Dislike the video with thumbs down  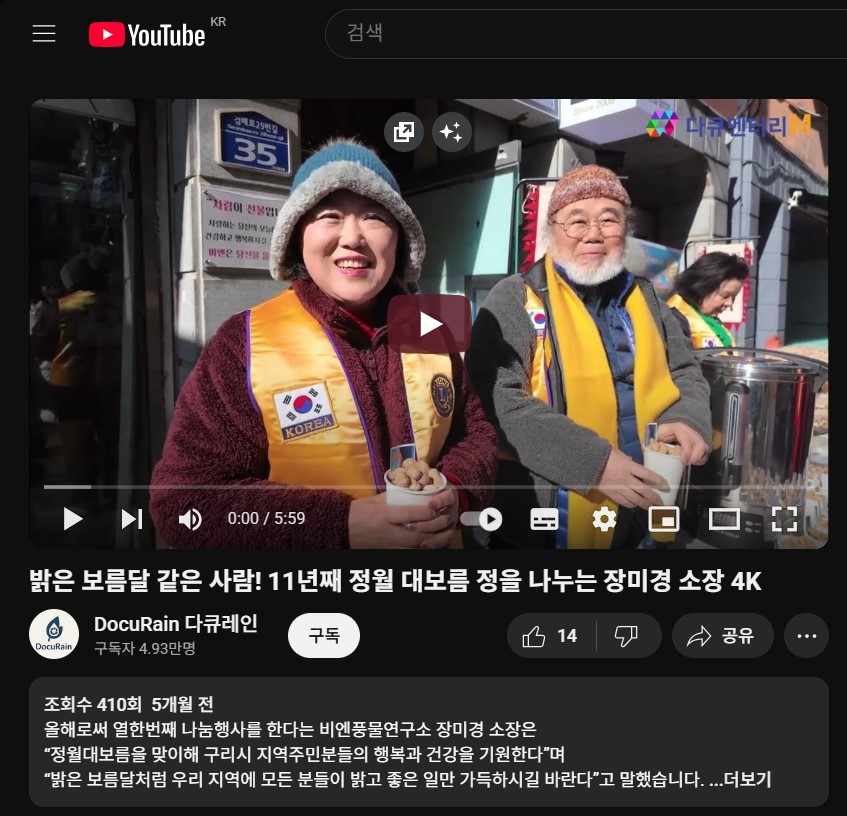pyautogui.click(x=626, y=636)
